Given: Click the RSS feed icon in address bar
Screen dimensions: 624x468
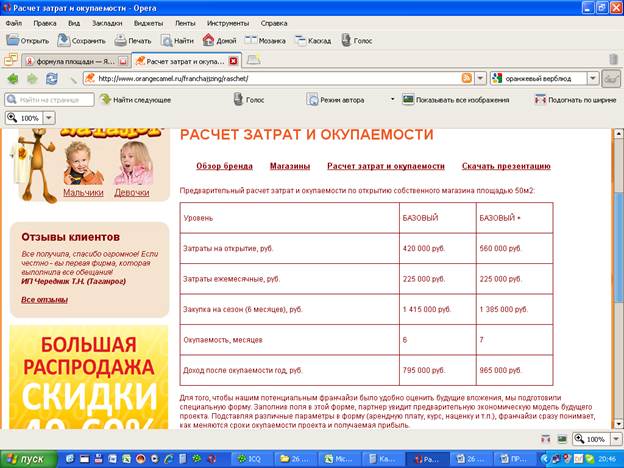Looking at the screenshot, I should coord(467,78).
